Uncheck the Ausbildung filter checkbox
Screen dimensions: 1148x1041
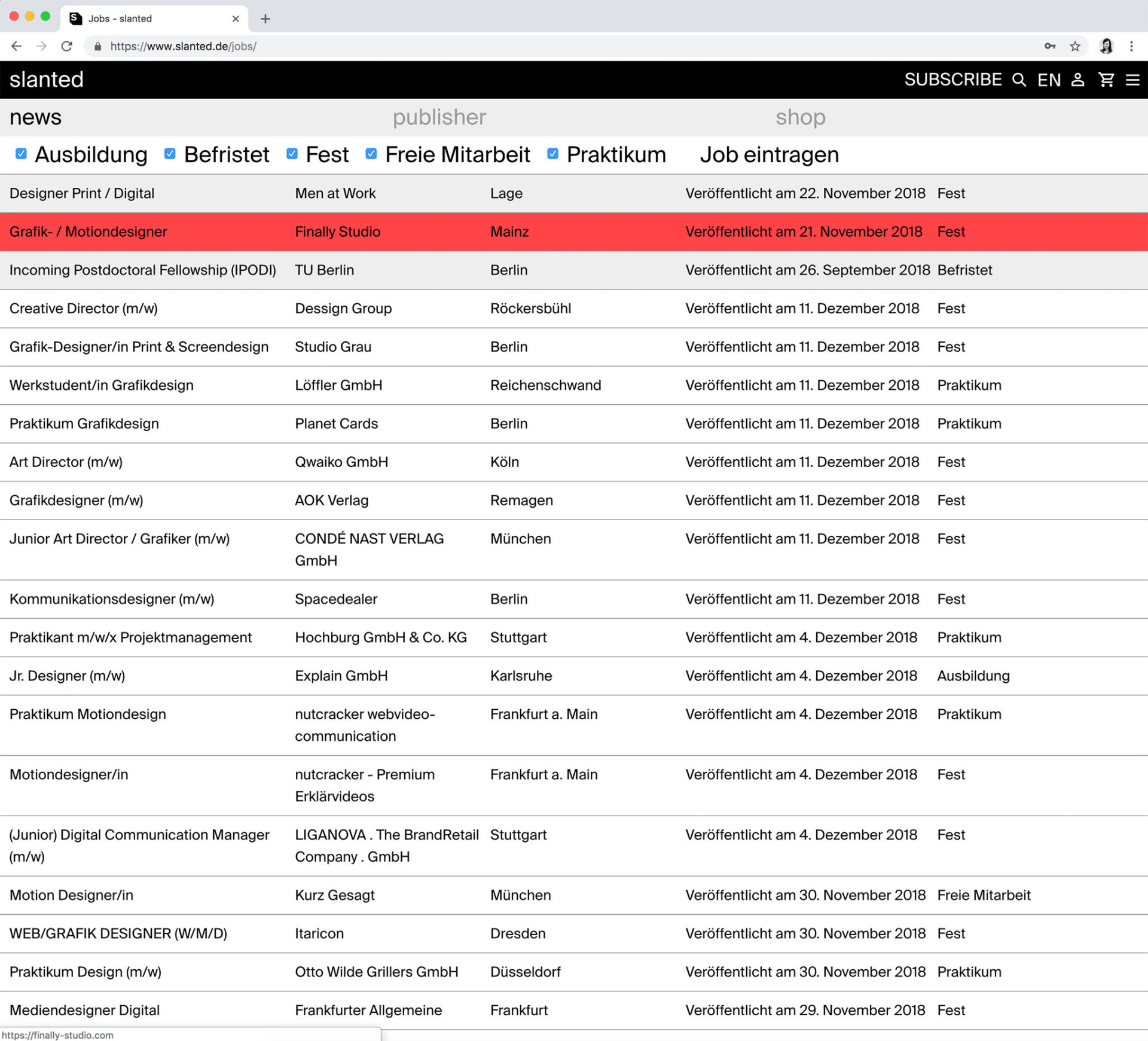21,154
